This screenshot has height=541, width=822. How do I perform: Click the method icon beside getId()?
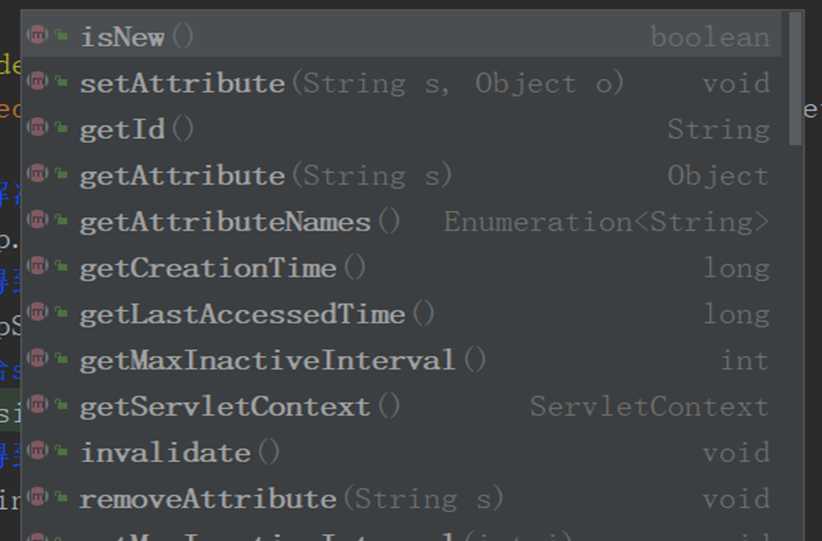[38, 128]
